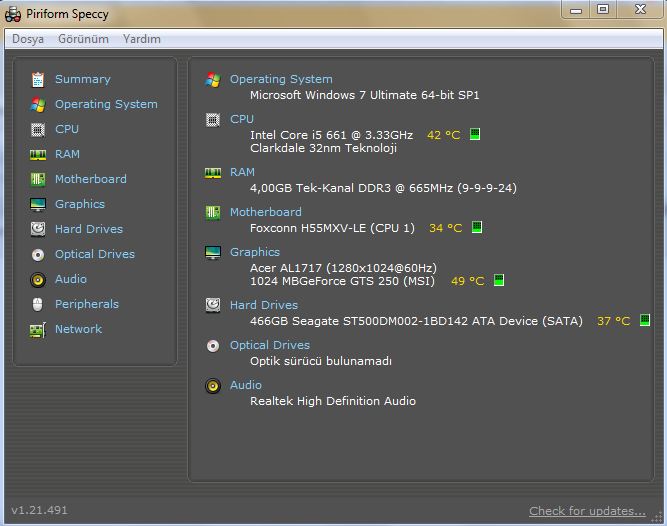This screenshot has width=667, height=526.
Task: Select the CPU chip icon in the sidebar
Action: 38,129
